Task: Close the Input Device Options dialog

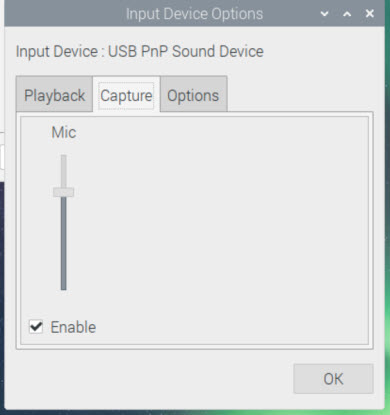Action: pos(370,13)
